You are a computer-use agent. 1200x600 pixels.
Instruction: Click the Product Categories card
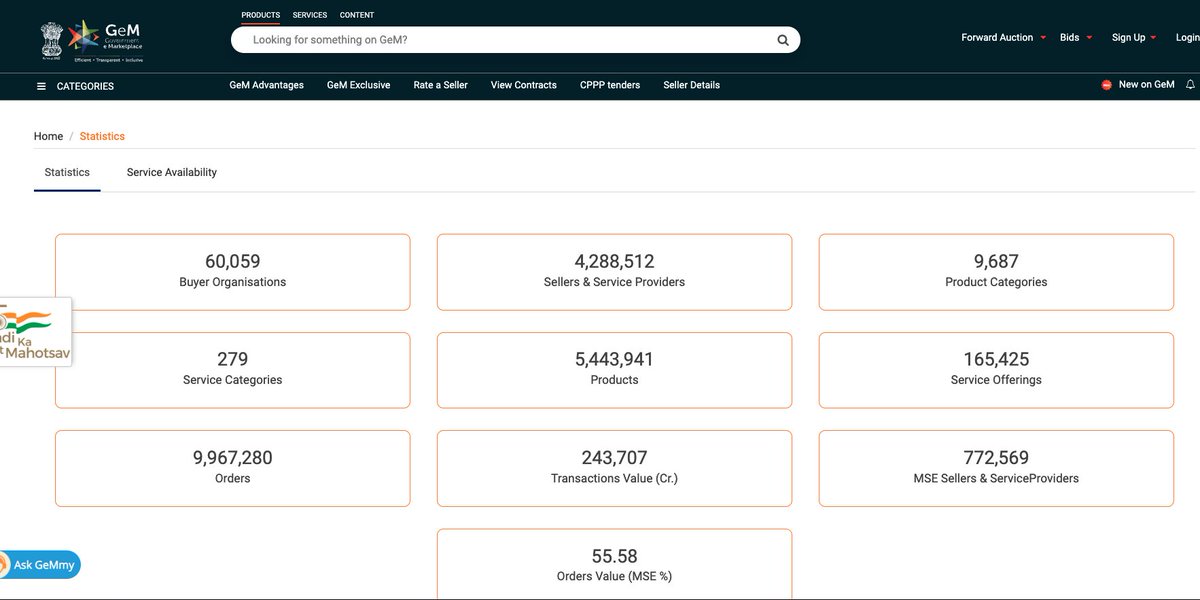click(x=996, y=272)
